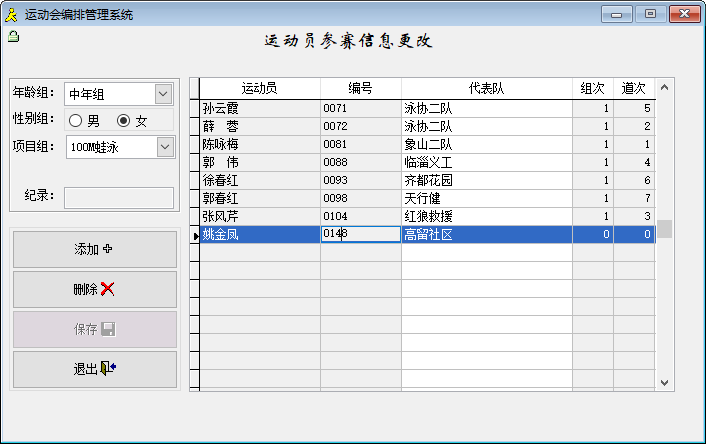Click the 纪录 input field
706x444 pixels.
point(119,196)
